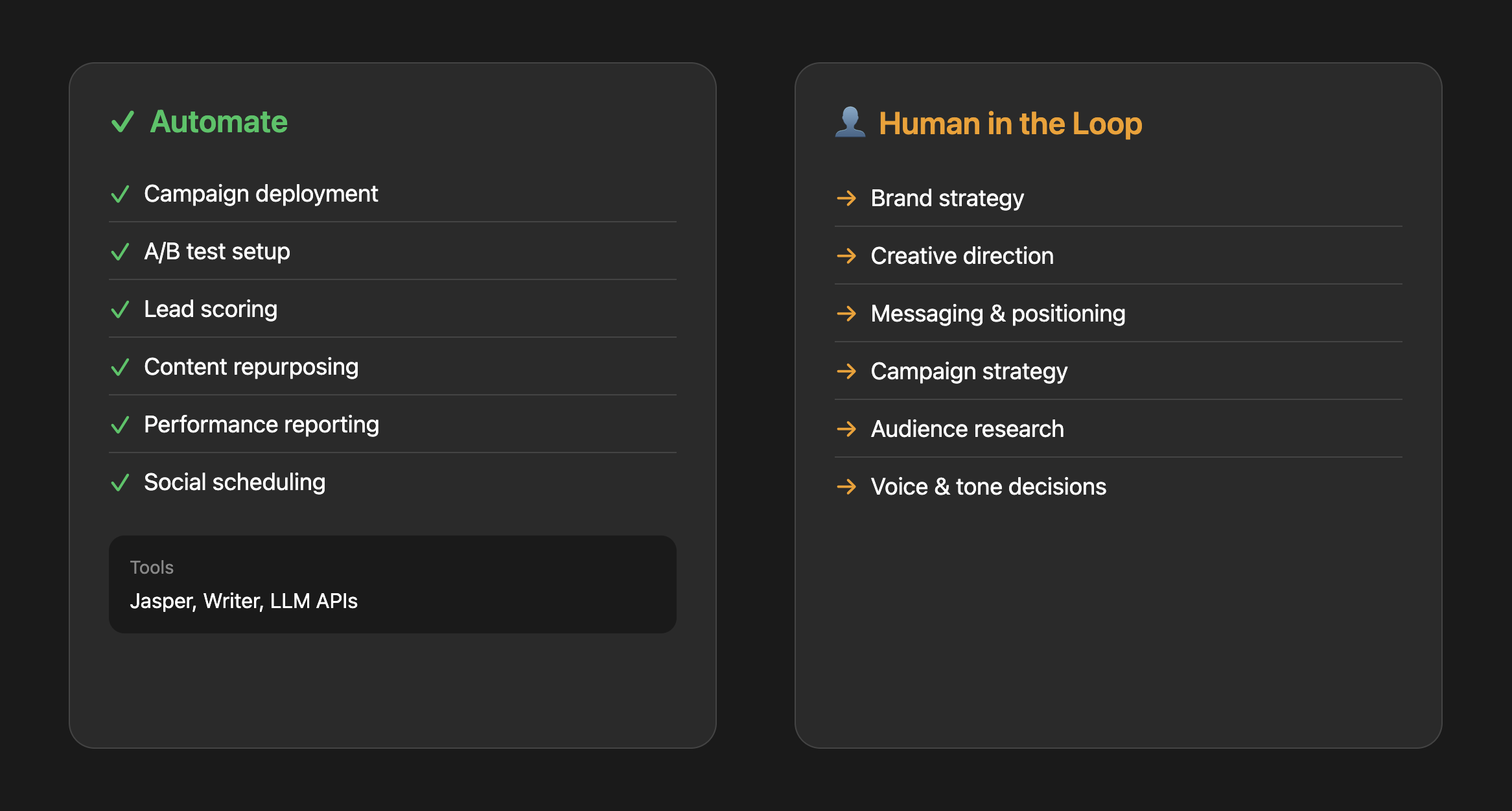Click checkmark next to Campaign deployment
1512x811 pixels.
point(120,194)
